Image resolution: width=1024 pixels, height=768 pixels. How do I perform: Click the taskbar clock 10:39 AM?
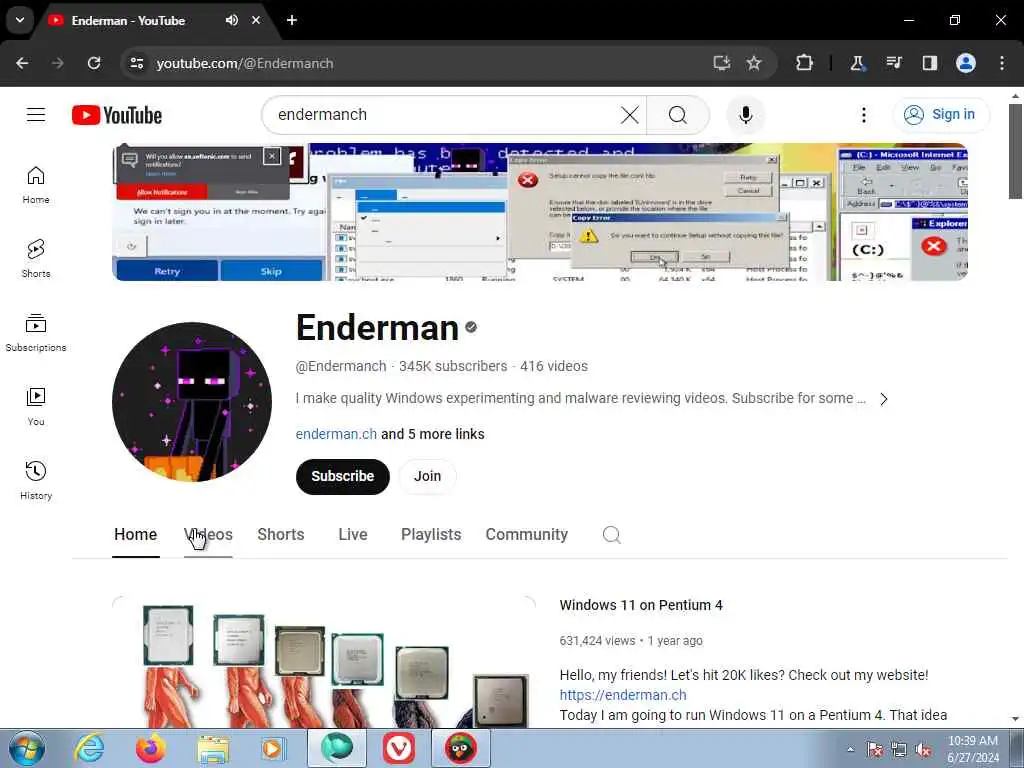tap(972, 749)
